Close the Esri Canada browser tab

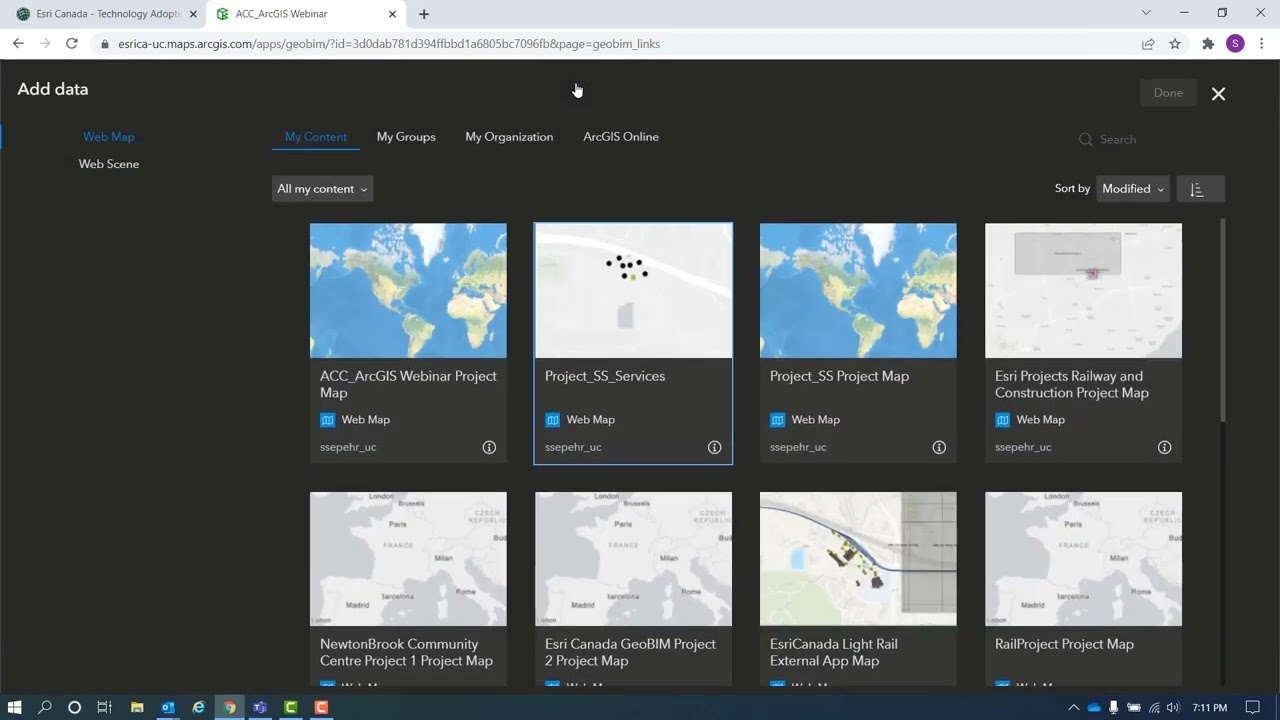193,14
